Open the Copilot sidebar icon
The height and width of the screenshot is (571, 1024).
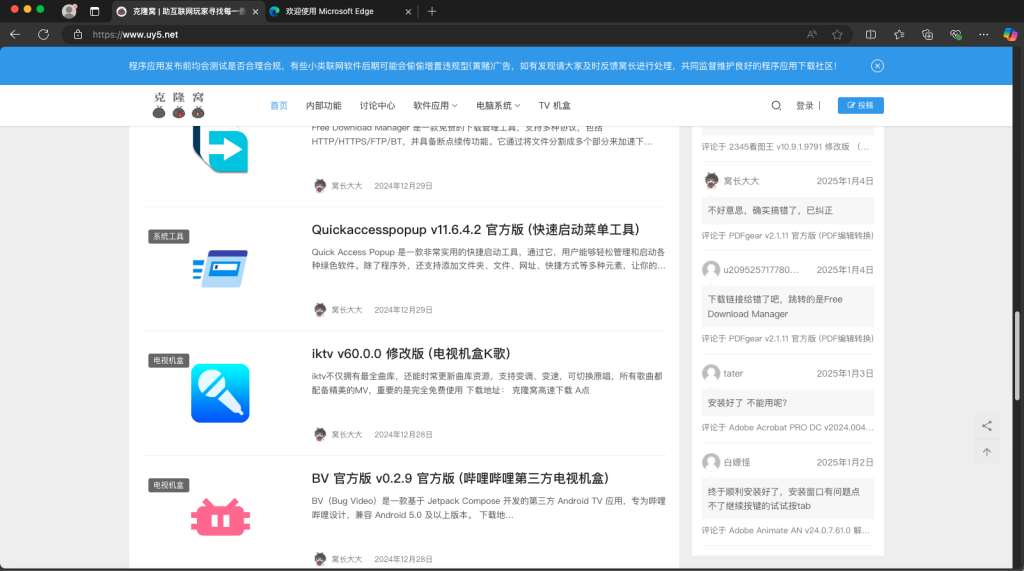pos(1010,35)
